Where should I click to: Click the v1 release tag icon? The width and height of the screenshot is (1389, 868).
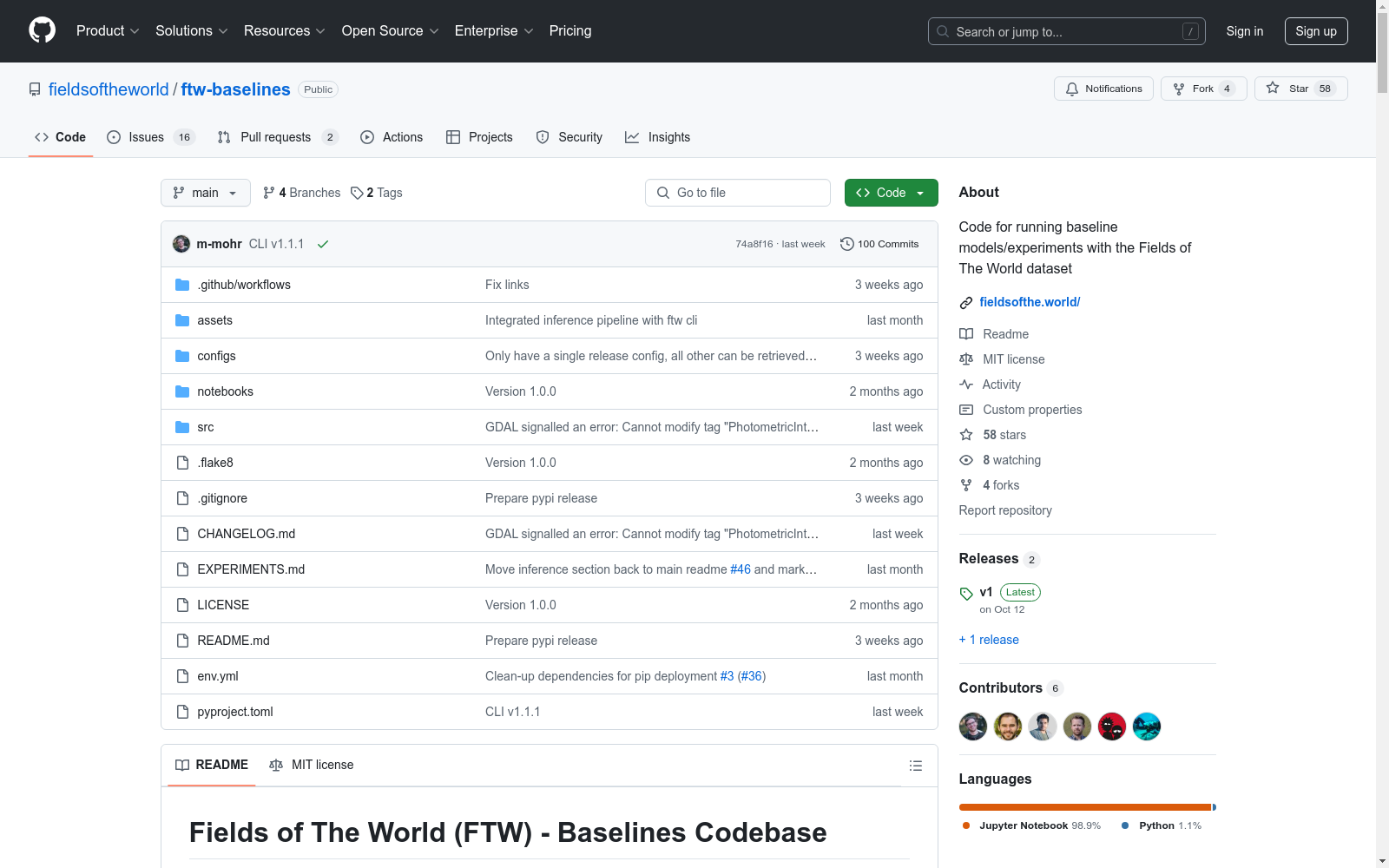coord(966,594)
